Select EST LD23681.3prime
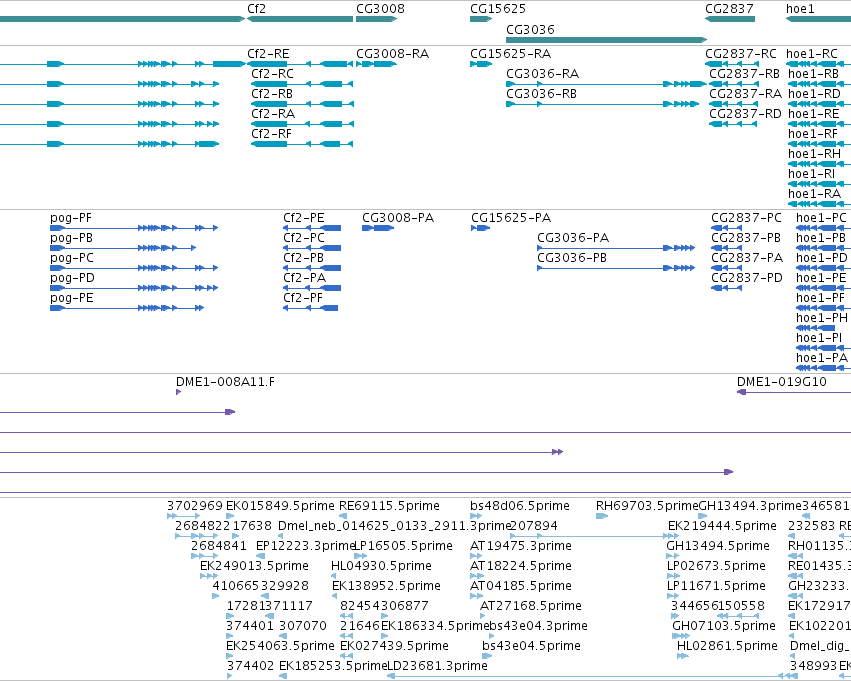The image size is (851, 681). 592,676
